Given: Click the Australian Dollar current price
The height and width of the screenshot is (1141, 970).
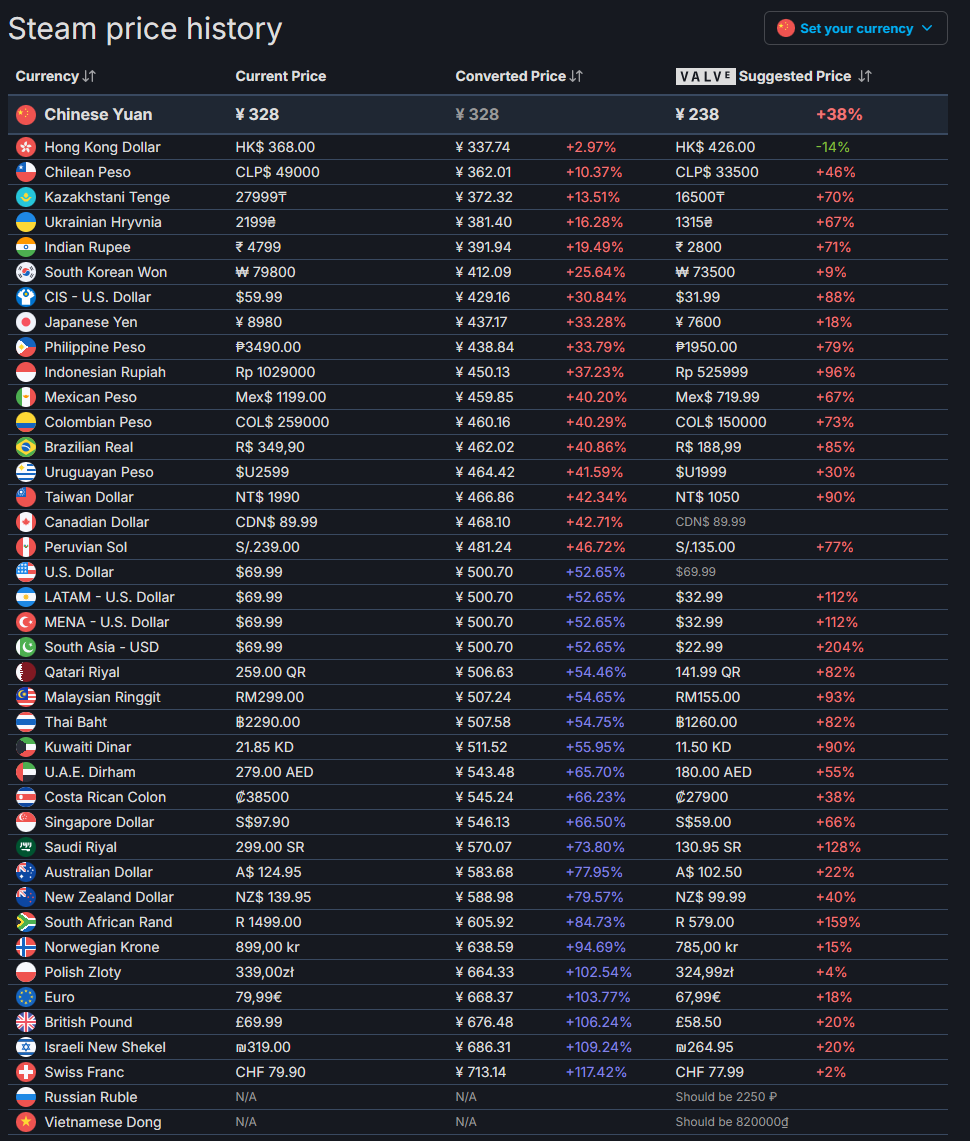Looking at the screenshot, I should coord(268,872).
